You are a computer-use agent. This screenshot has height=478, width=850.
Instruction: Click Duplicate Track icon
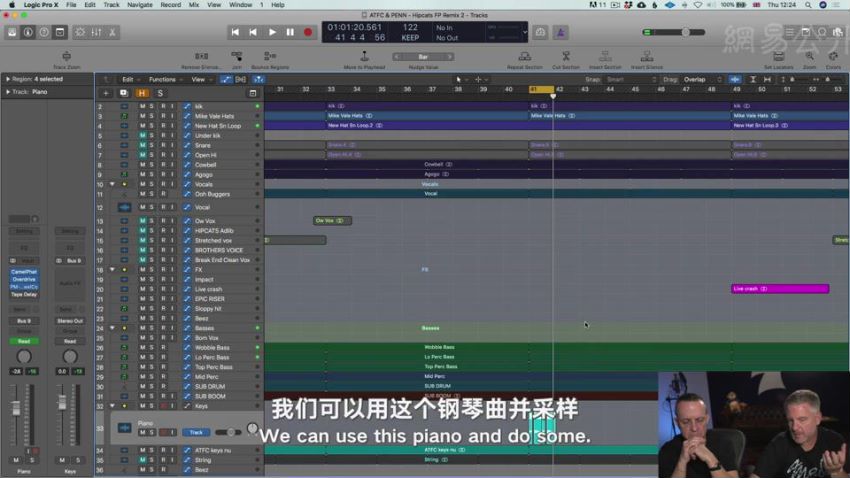(124, 93)
